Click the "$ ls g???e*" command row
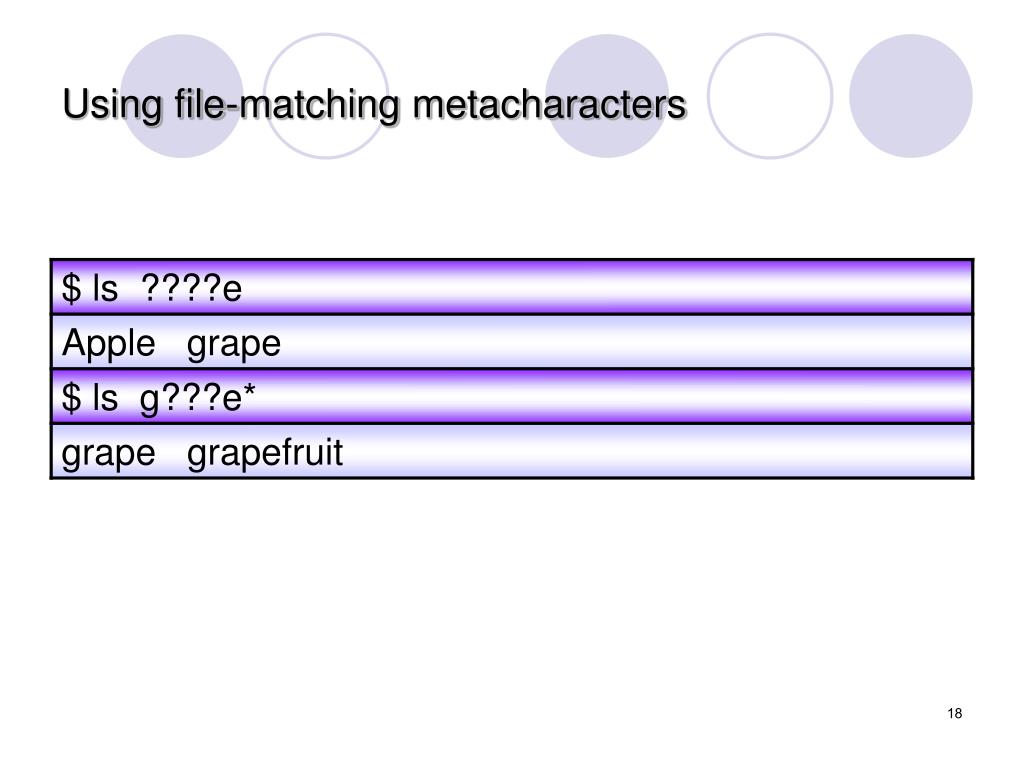The height and width of the screenshot is (768, 1024). click(512, 397)
